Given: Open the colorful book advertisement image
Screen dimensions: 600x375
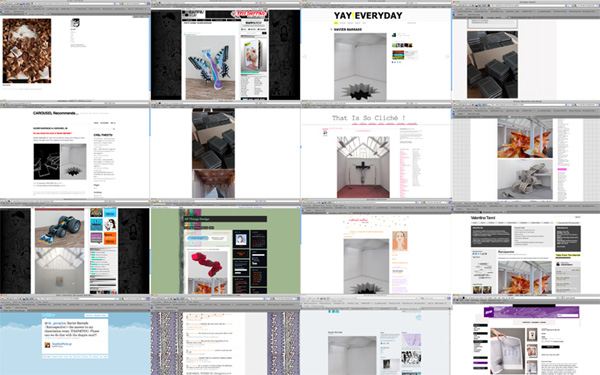Looking at the screenshot, I should click(253, 55).
